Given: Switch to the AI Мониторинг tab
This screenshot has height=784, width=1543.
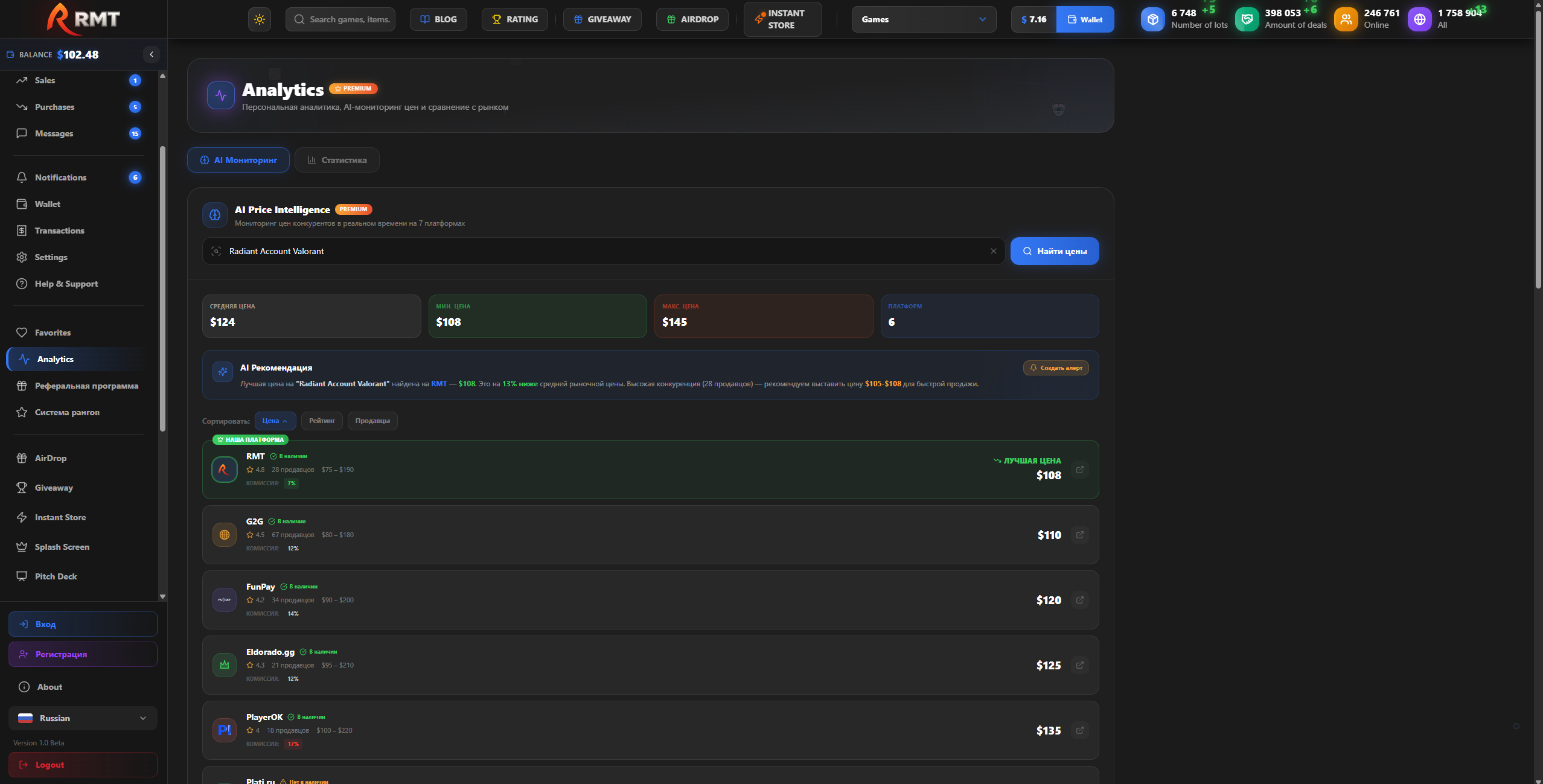Looking at the screenshot, I should 238,160.
